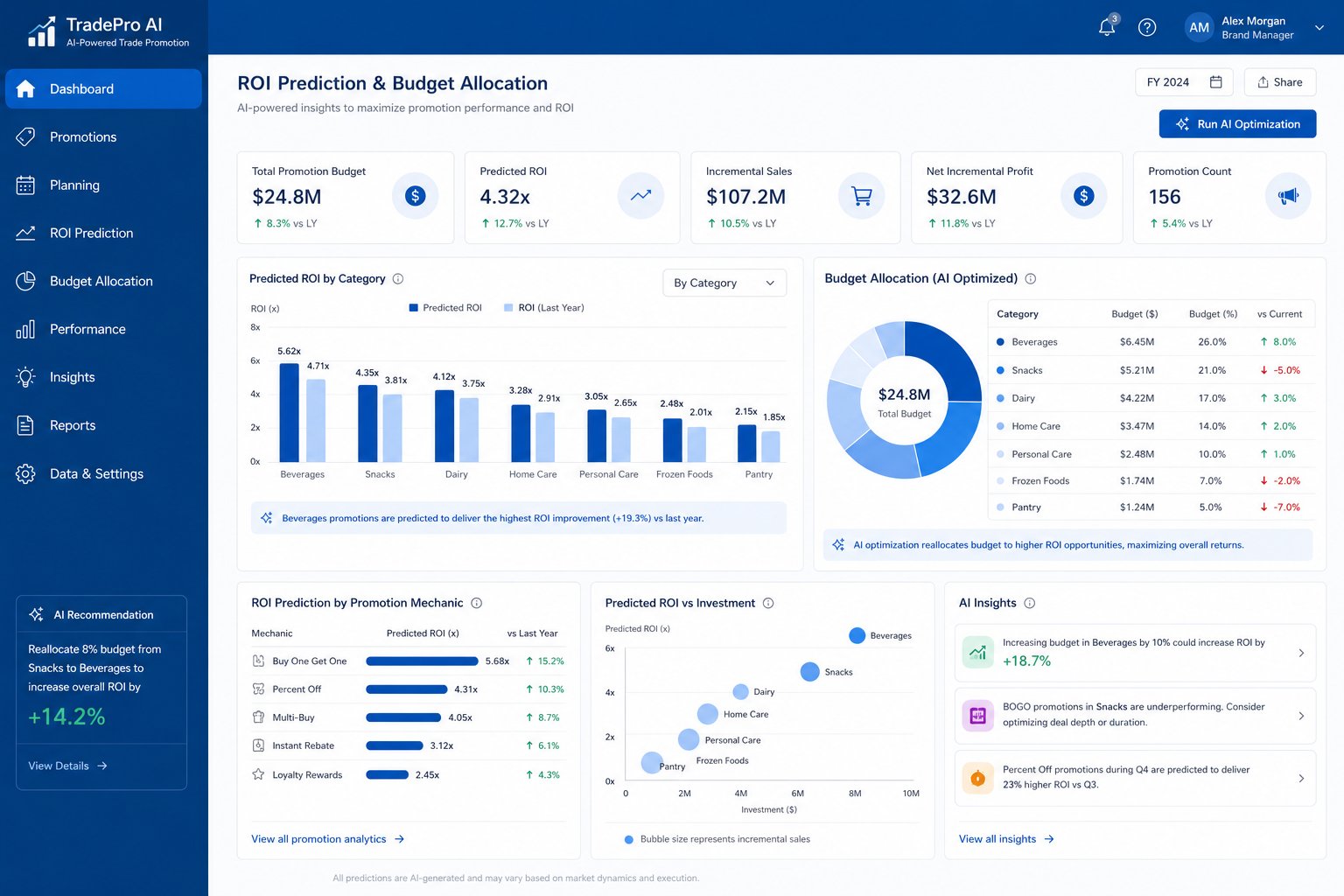Click the Share button
This screenshot has width=1344, height=896.
1280,82
